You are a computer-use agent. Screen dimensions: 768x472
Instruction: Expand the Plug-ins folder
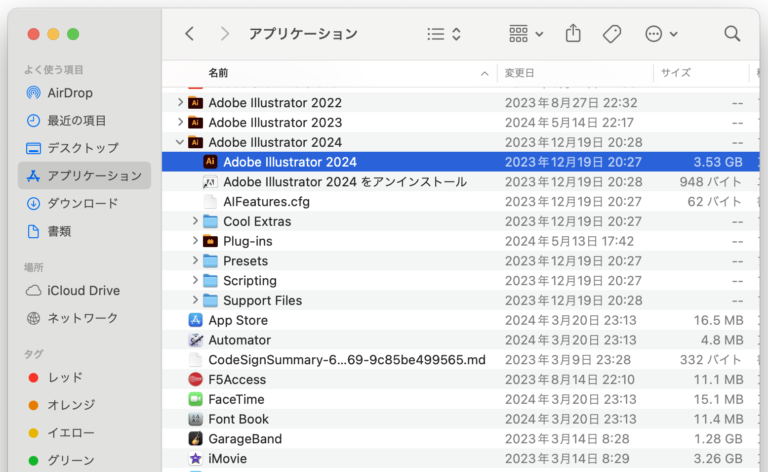point(194,240)
